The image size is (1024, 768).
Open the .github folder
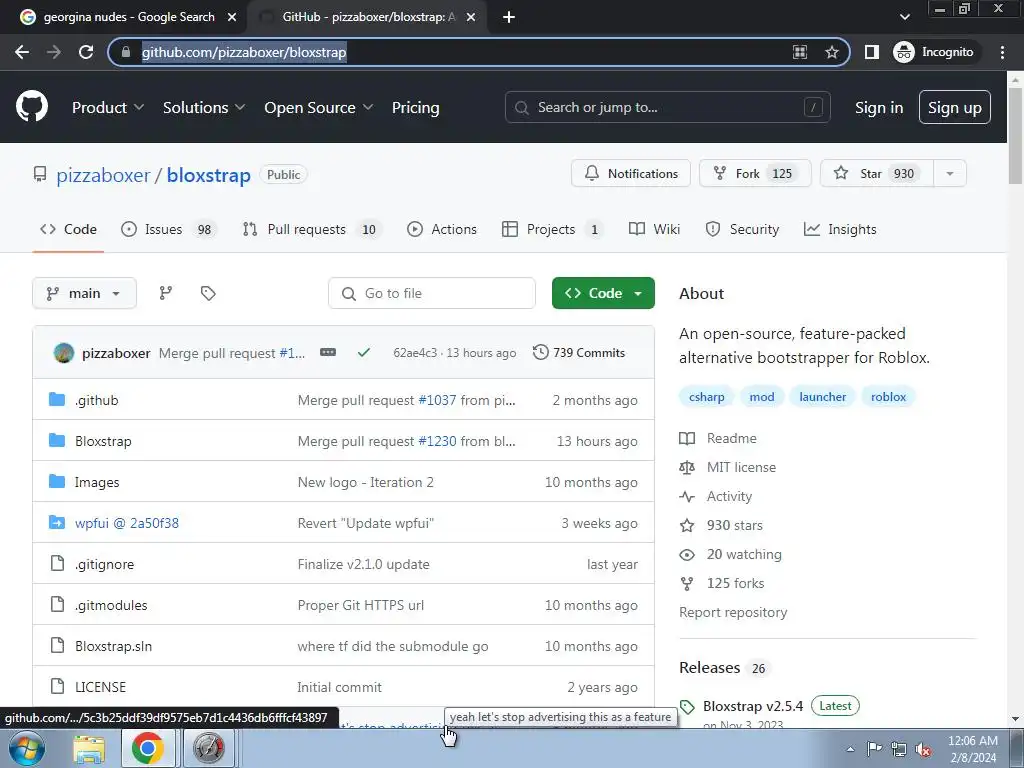(x=97, y=400)
